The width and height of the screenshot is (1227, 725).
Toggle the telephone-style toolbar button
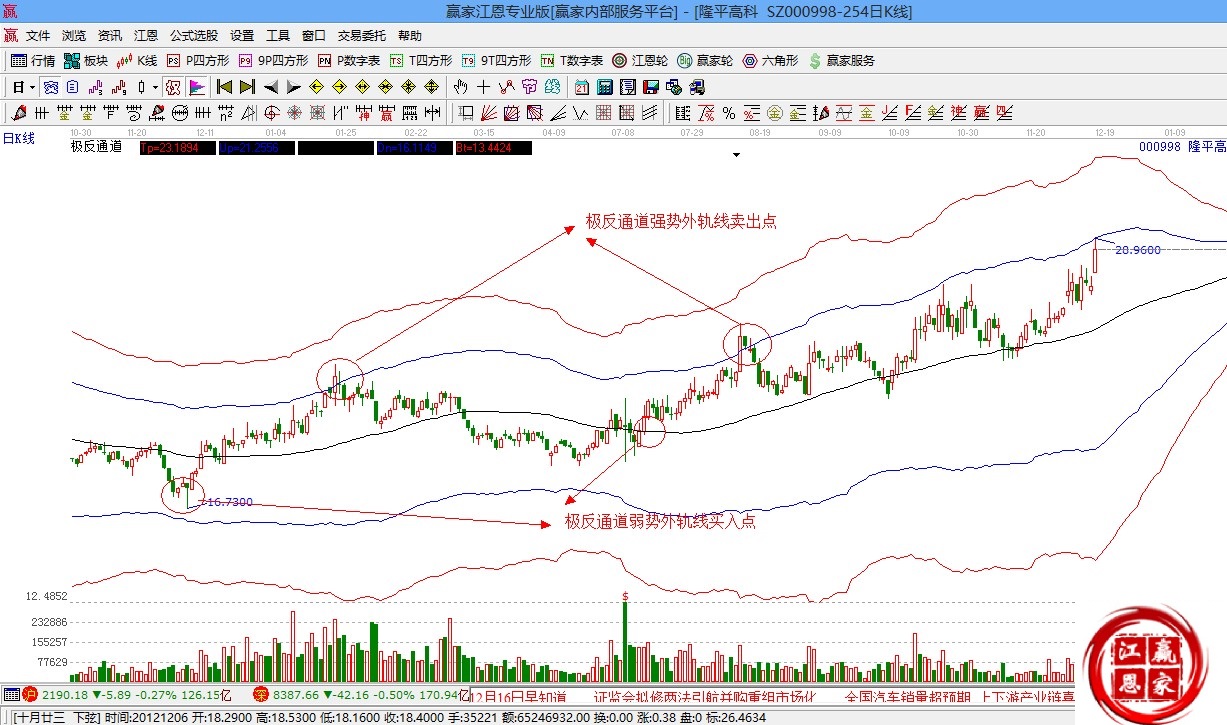(x=695, y=87)
